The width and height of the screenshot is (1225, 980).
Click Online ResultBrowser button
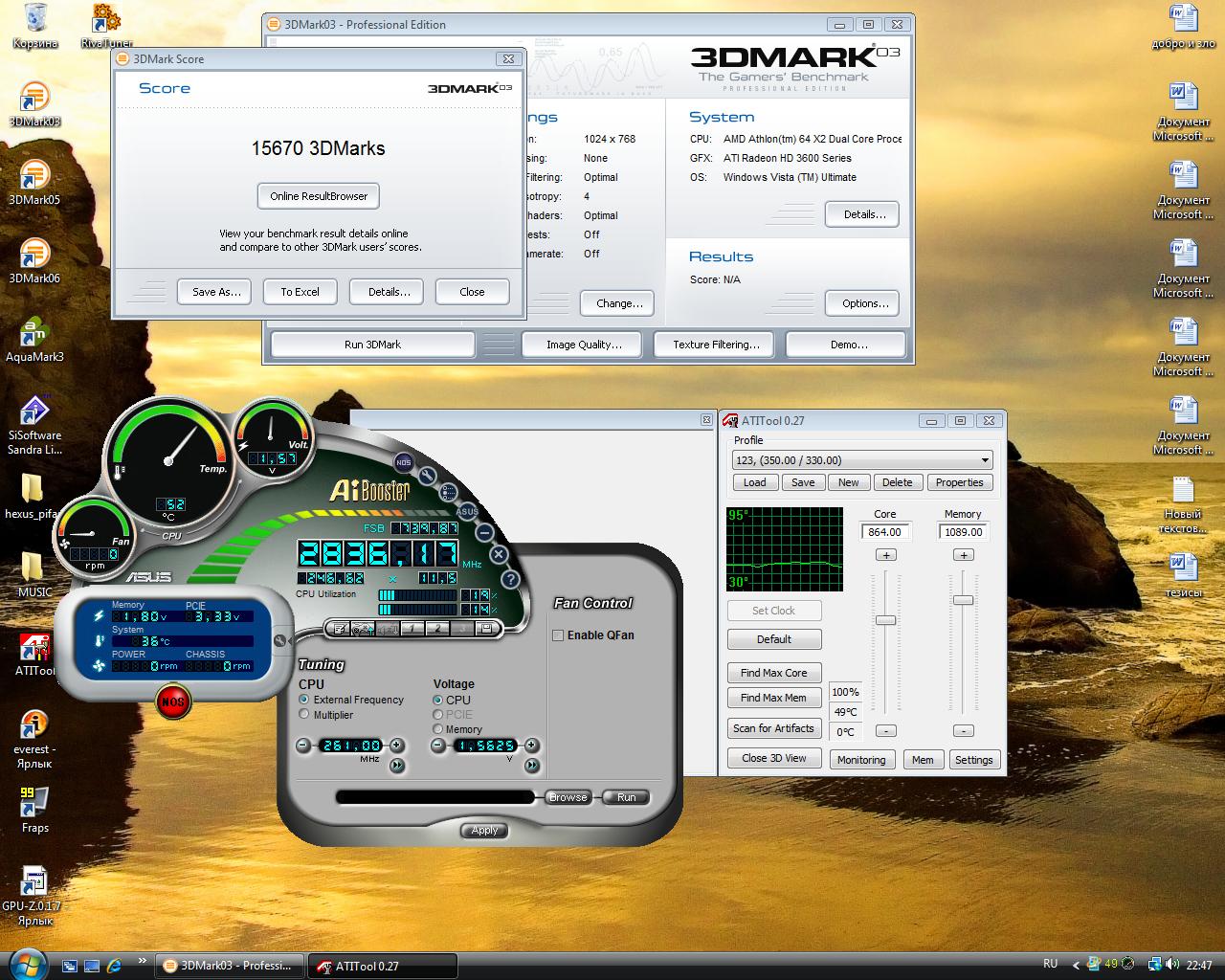[x=319, y=196]
